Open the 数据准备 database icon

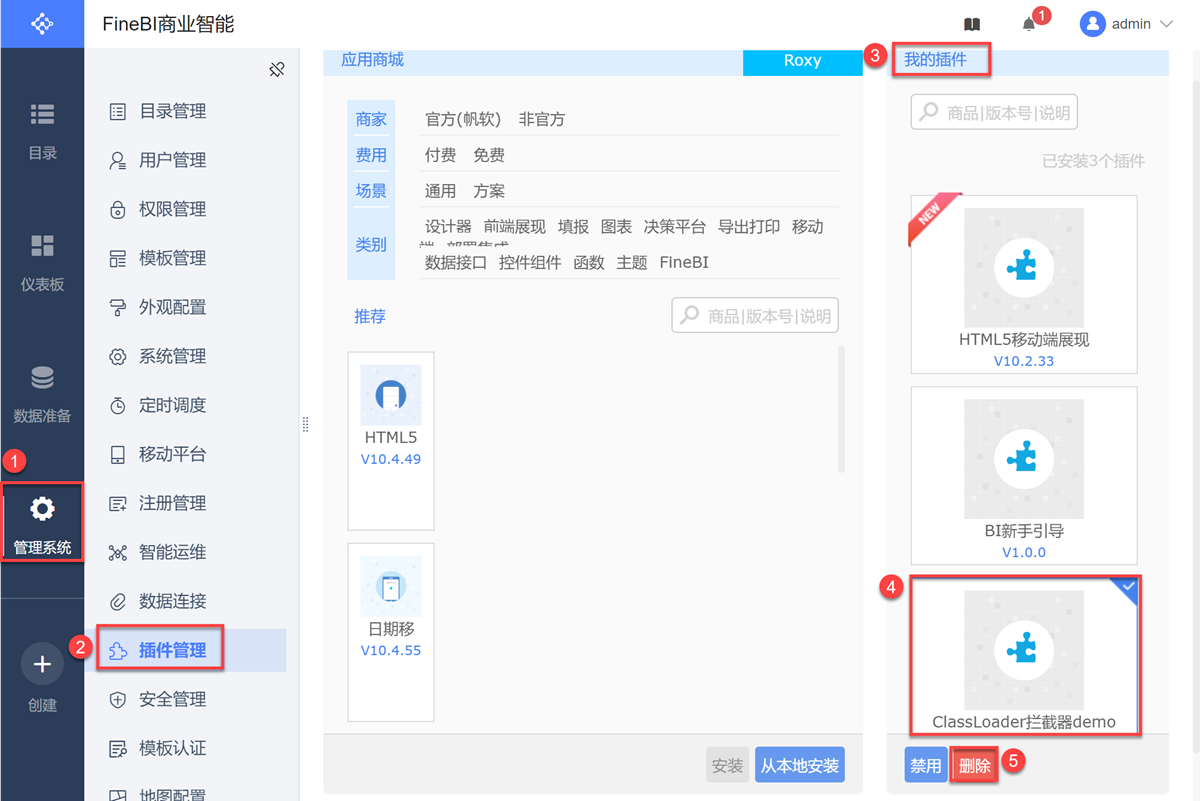point(42,378)
